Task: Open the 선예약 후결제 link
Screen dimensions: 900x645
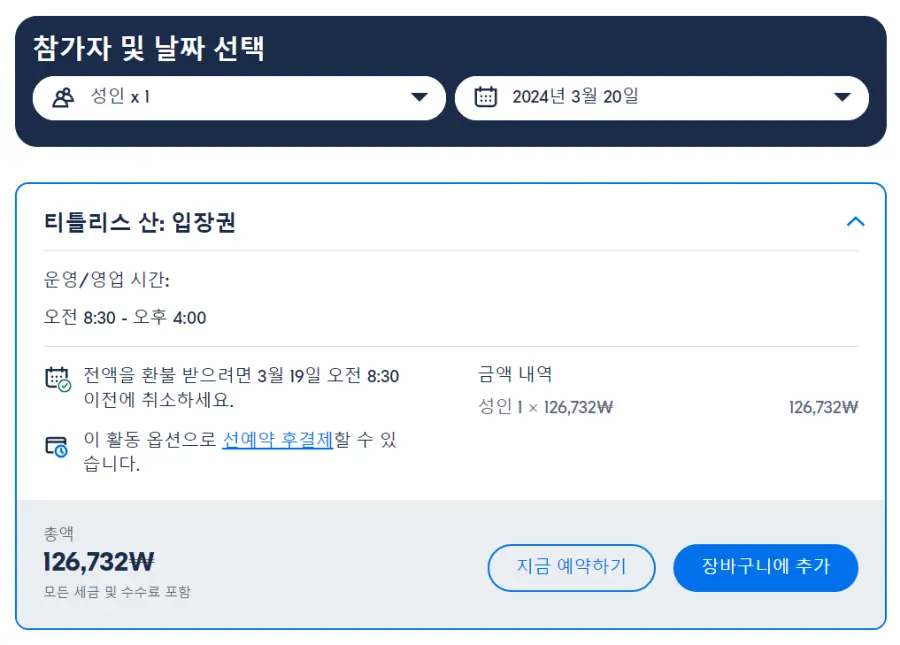Action: (x=277, y=440)
